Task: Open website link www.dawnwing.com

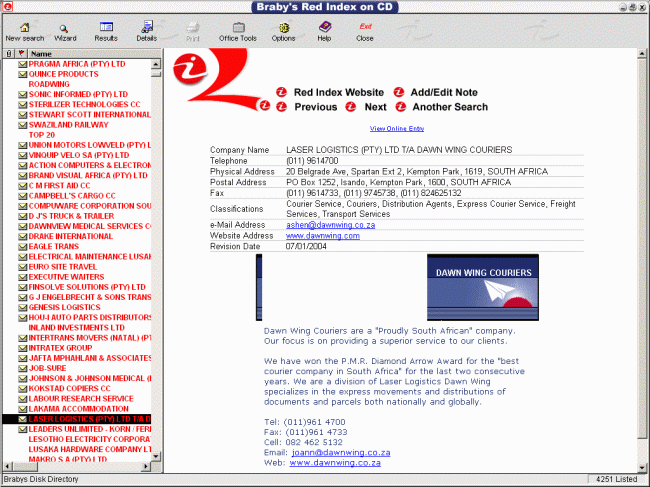Action: 323,235
